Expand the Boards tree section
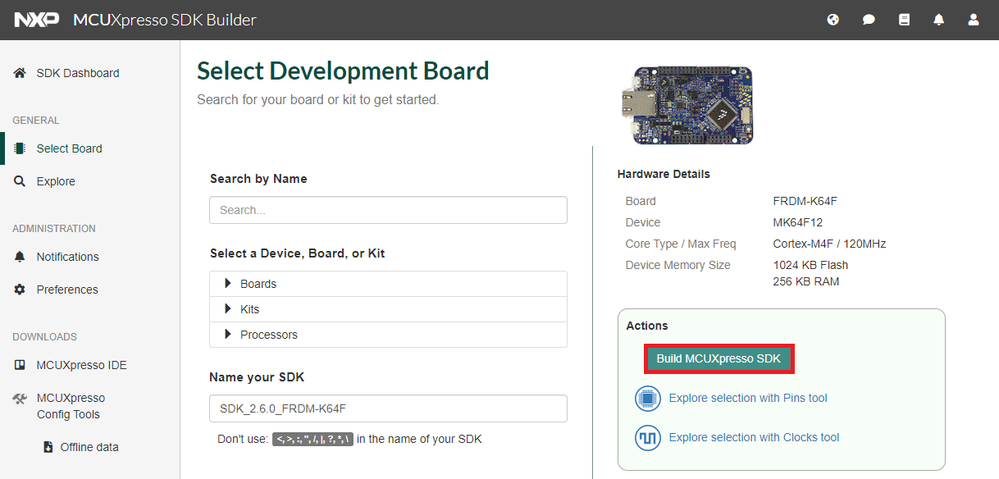999x479 pixels. 388,284
